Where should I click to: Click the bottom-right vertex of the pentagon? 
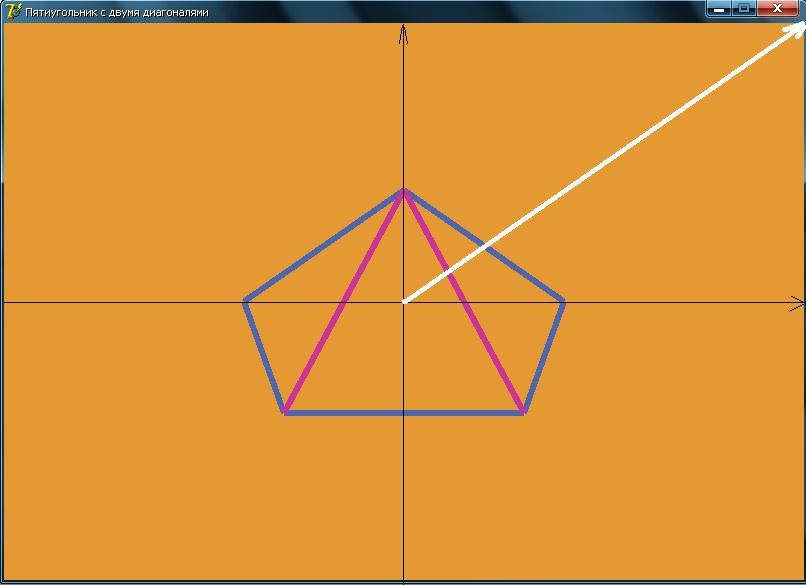point(524,412)
